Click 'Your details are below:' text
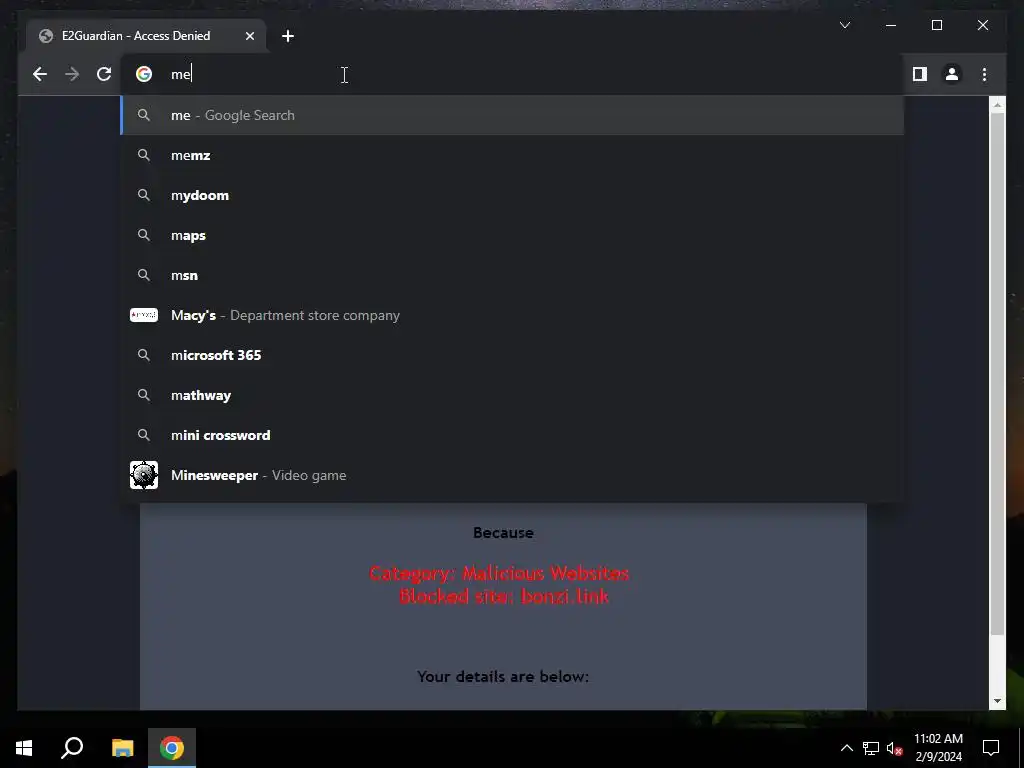 (503, 677)
